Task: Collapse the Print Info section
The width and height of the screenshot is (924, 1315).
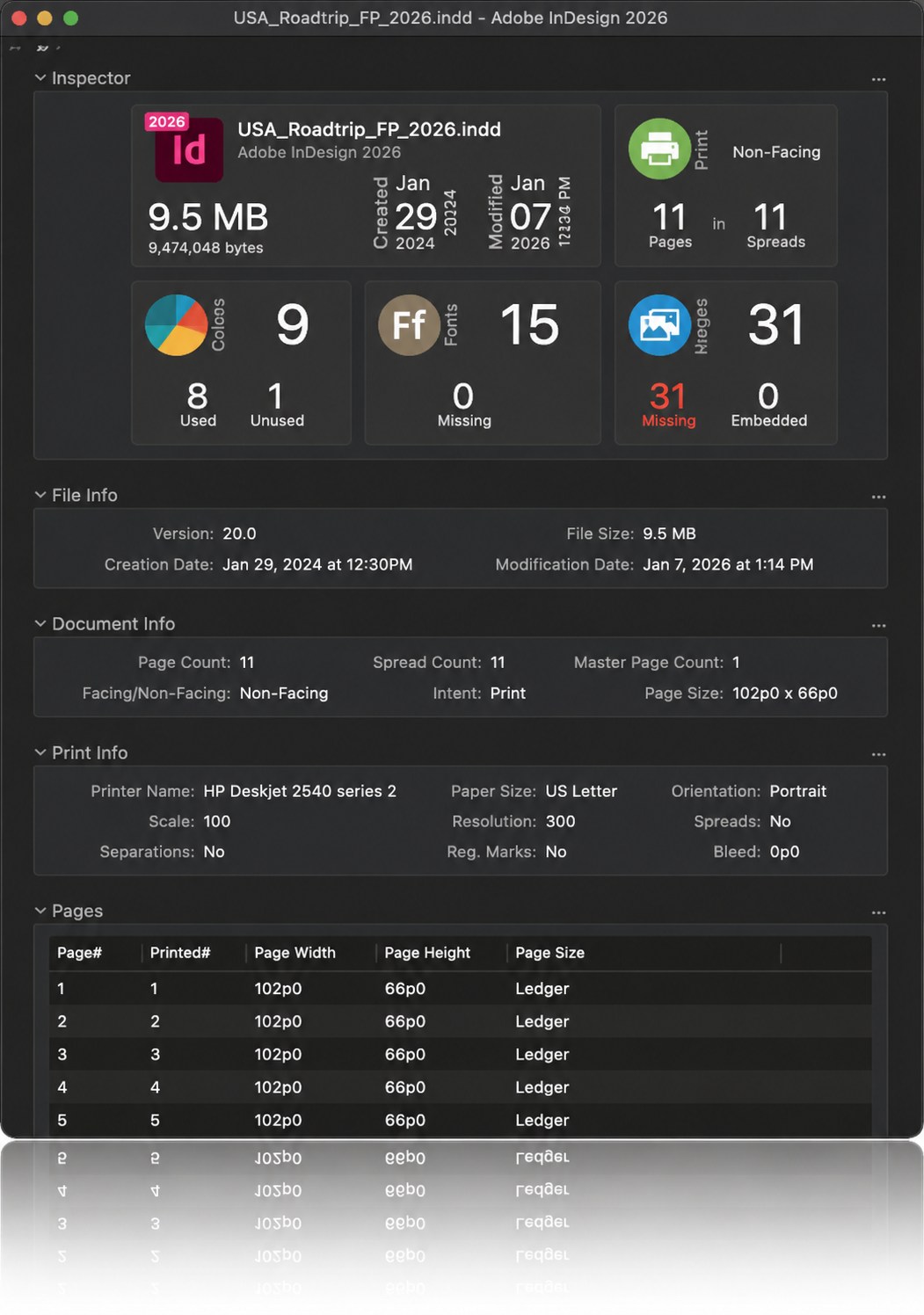Action: coord(40,752)
